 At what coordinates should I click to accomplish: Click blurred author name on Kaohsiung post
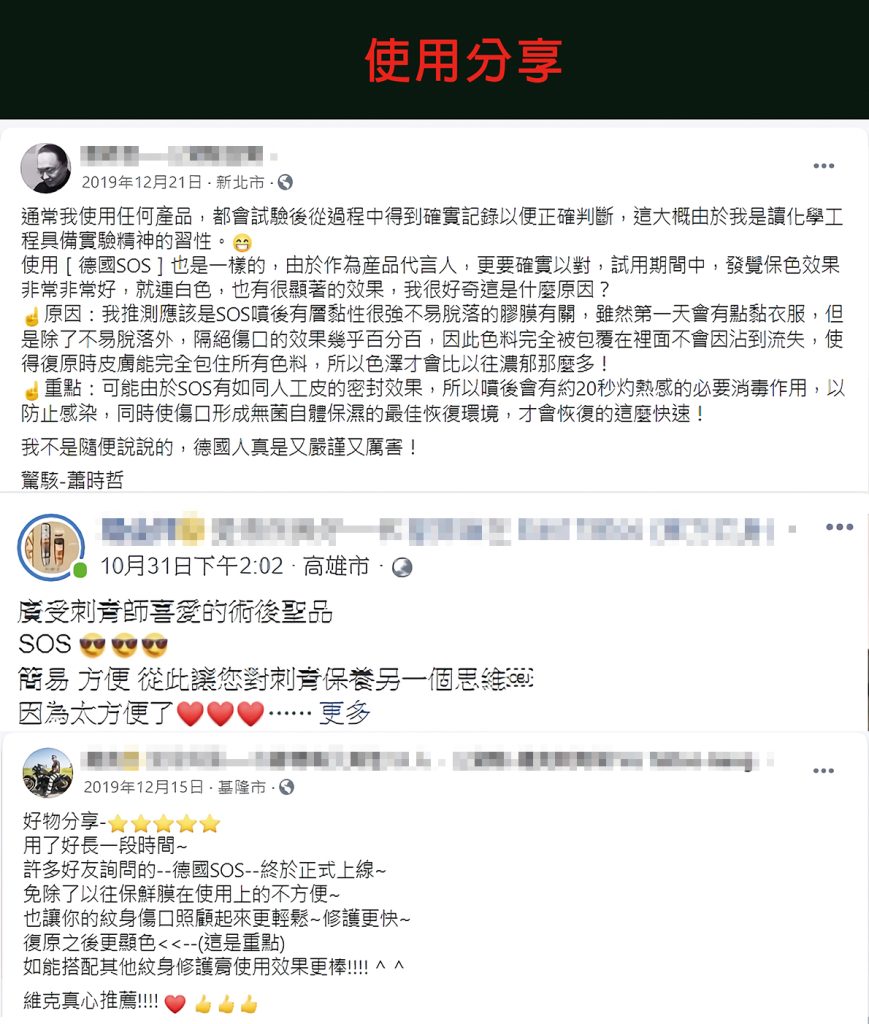pos(437,530)
